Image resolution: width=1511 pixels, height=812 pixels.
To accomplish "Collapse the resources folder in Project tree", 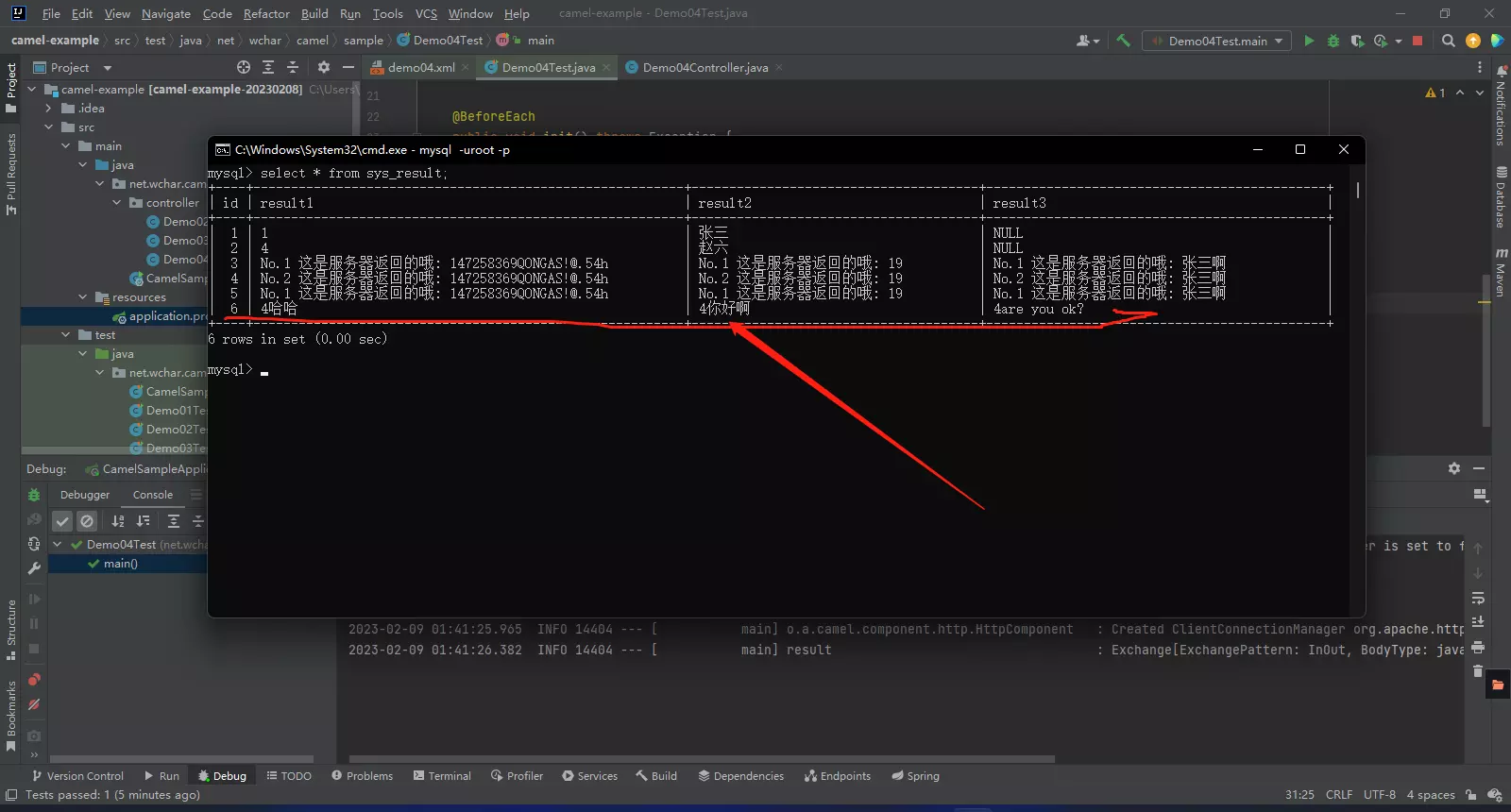I will coord(83,297).
